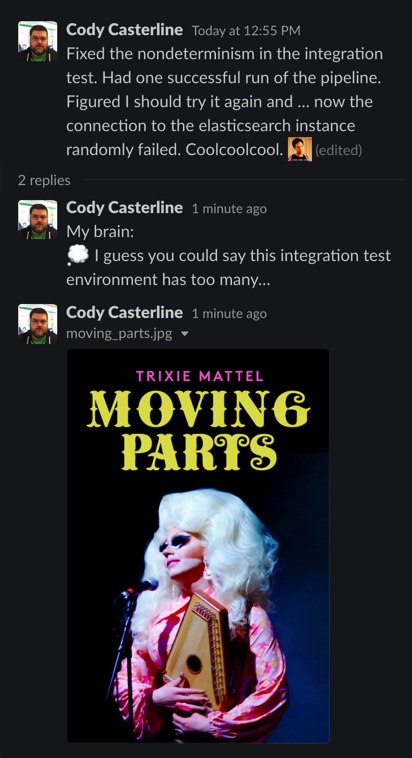Click Cody Casterline's name above the attachment

tap(124, 313)
